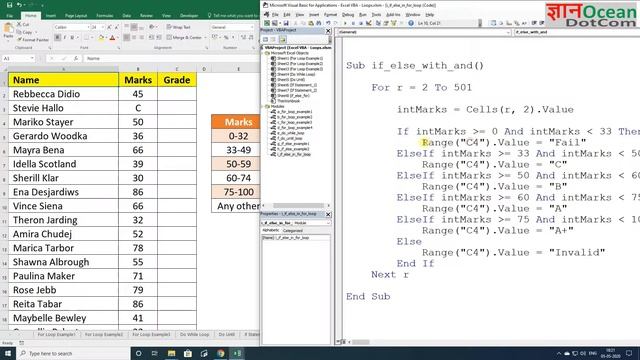Click the Windows Start button
Viewport: 640px width, 360px height.
(7, 353)
